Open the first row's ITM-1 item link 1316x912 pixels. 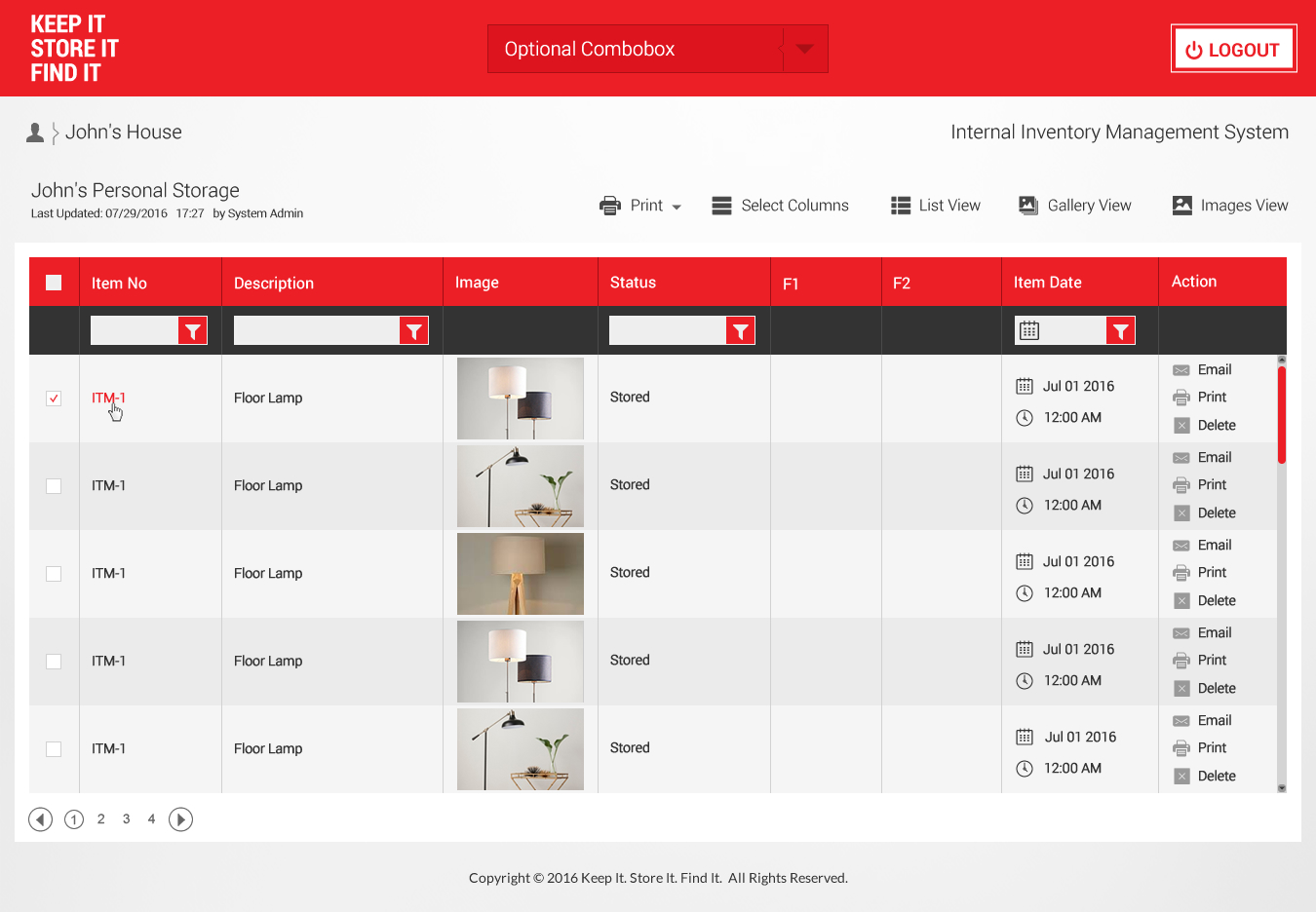click(x=107, y=398)
